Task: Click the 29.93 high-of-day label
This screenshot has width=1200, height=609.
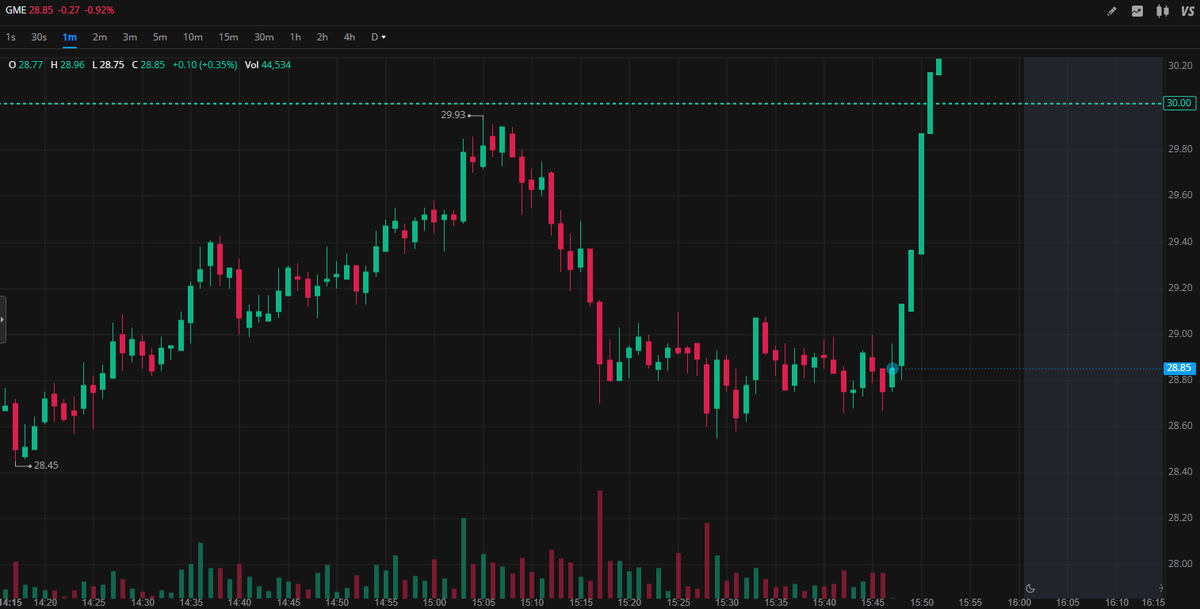Action: click(x=451, y=115)
